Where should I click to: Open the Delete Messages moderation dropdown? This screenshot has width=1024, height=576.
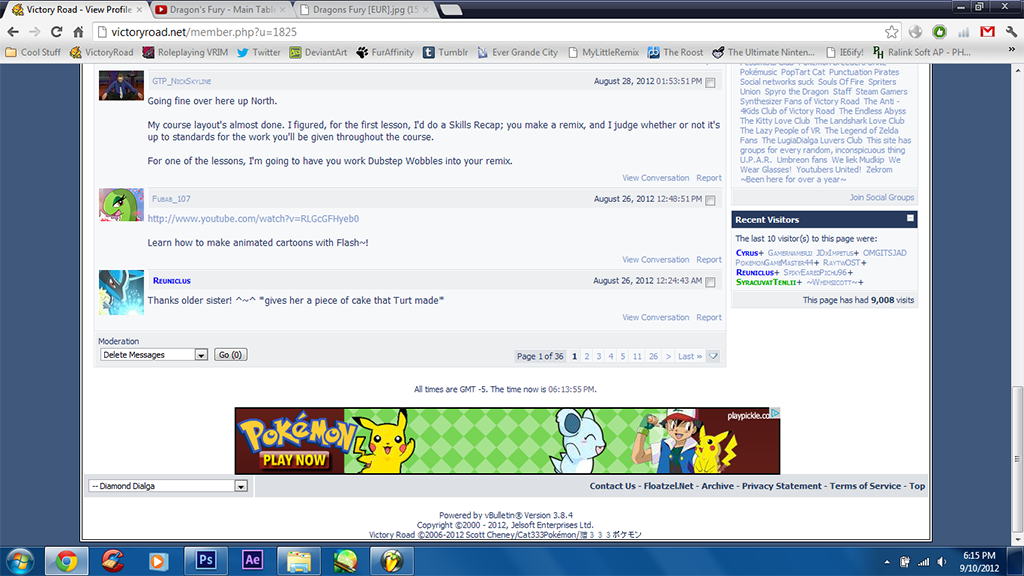click(x=201, y=355)
